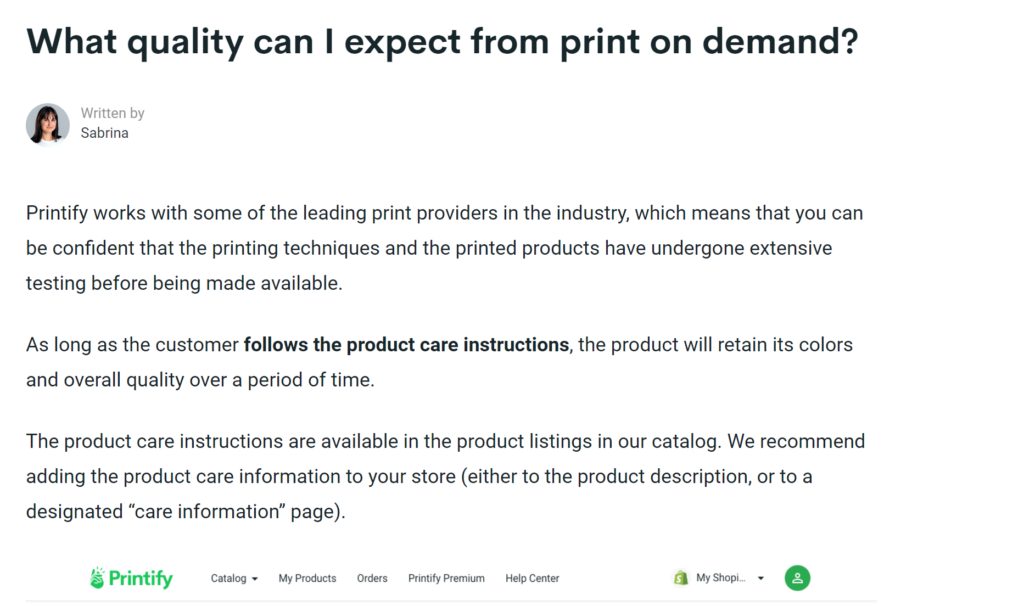Select Printify Premium in the navbar

(446, 578)
